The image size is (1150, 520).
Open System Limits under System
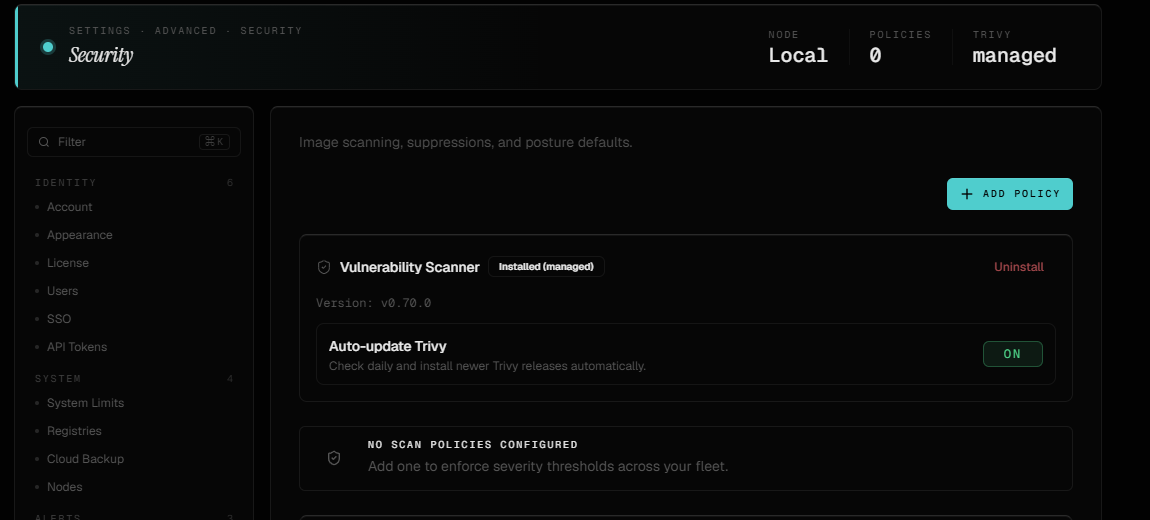point(85,403)
